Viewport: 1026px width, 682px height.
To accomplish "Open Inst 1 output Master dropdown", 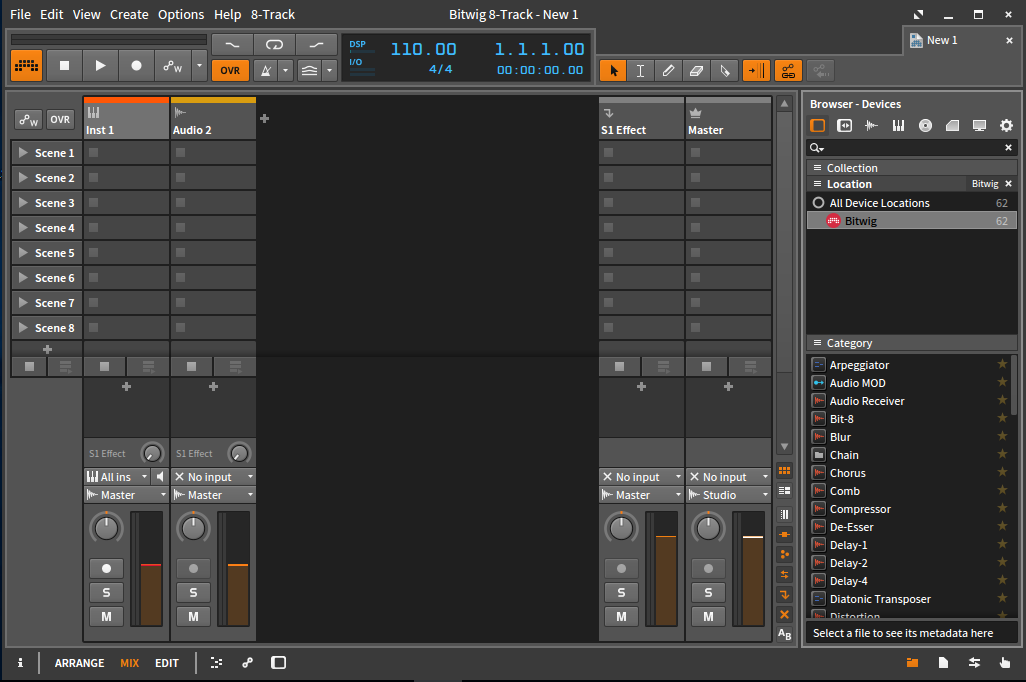I will click(126, 495).
